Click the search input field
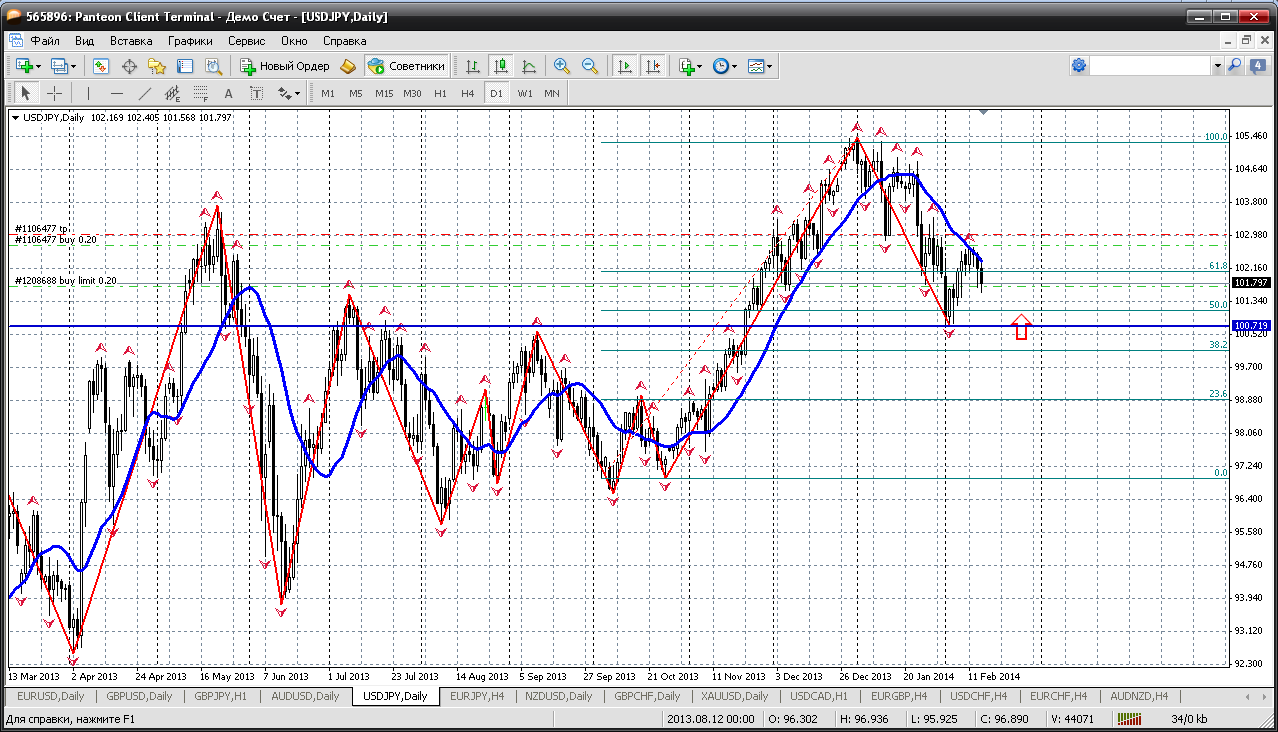The height and width of the screenshot is (732, 1278). 1150,66
